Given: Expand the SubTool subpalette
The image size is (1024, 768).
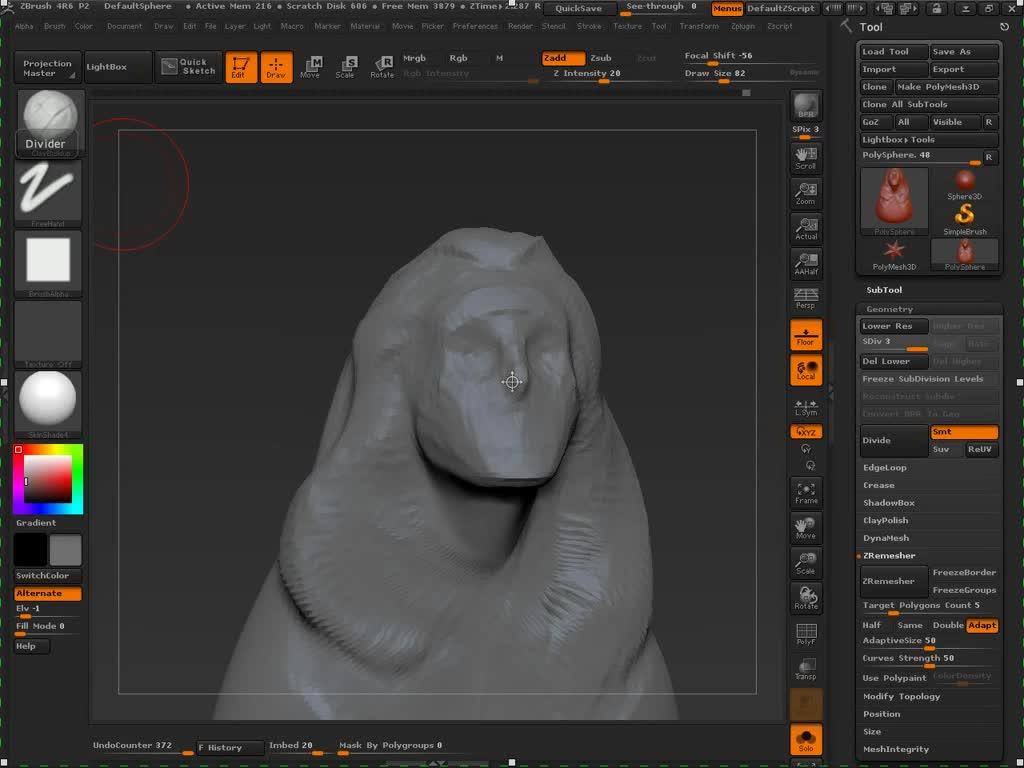Looking at the screenshot, I should [884, 290].
